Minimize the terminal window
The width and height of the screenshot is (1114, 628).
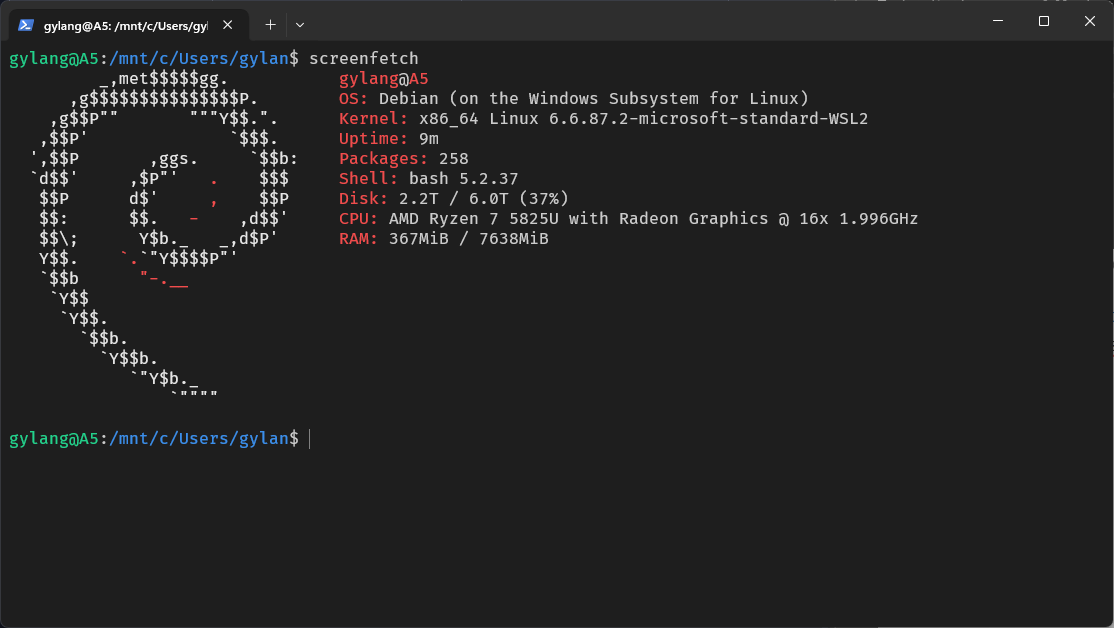[x=997, y=21]
